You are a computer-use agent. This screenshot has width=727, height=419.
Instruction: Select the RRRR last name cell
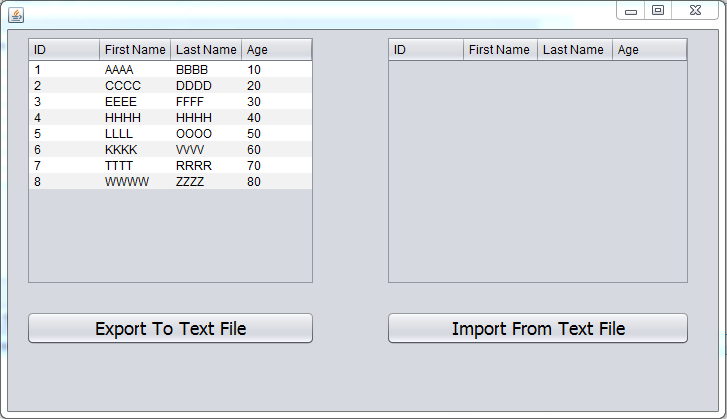(x=206, y=165)
